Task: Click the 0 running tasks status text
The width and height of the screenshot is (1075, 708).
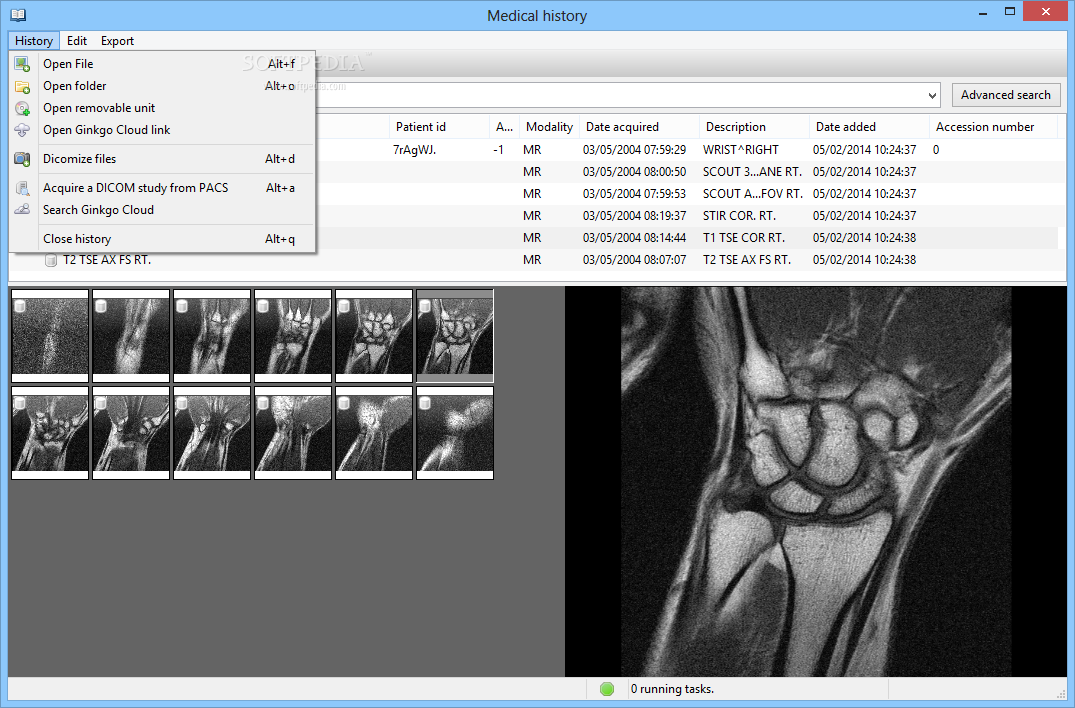Action: pyautogui.click(x=672, y=689)
